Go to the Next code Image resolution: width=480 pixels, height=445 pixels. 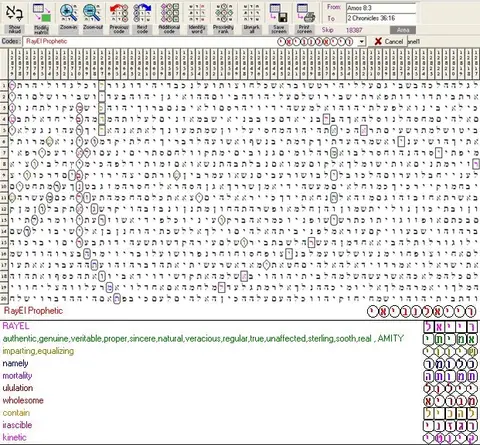click(x=142, y=18)
